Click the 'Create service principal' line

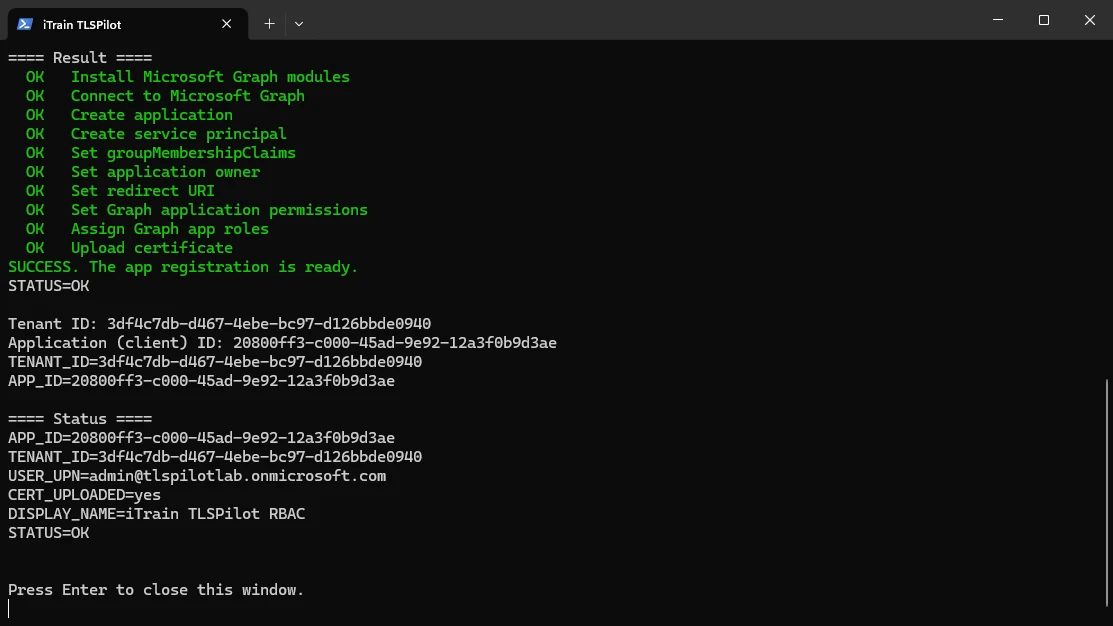178,134
